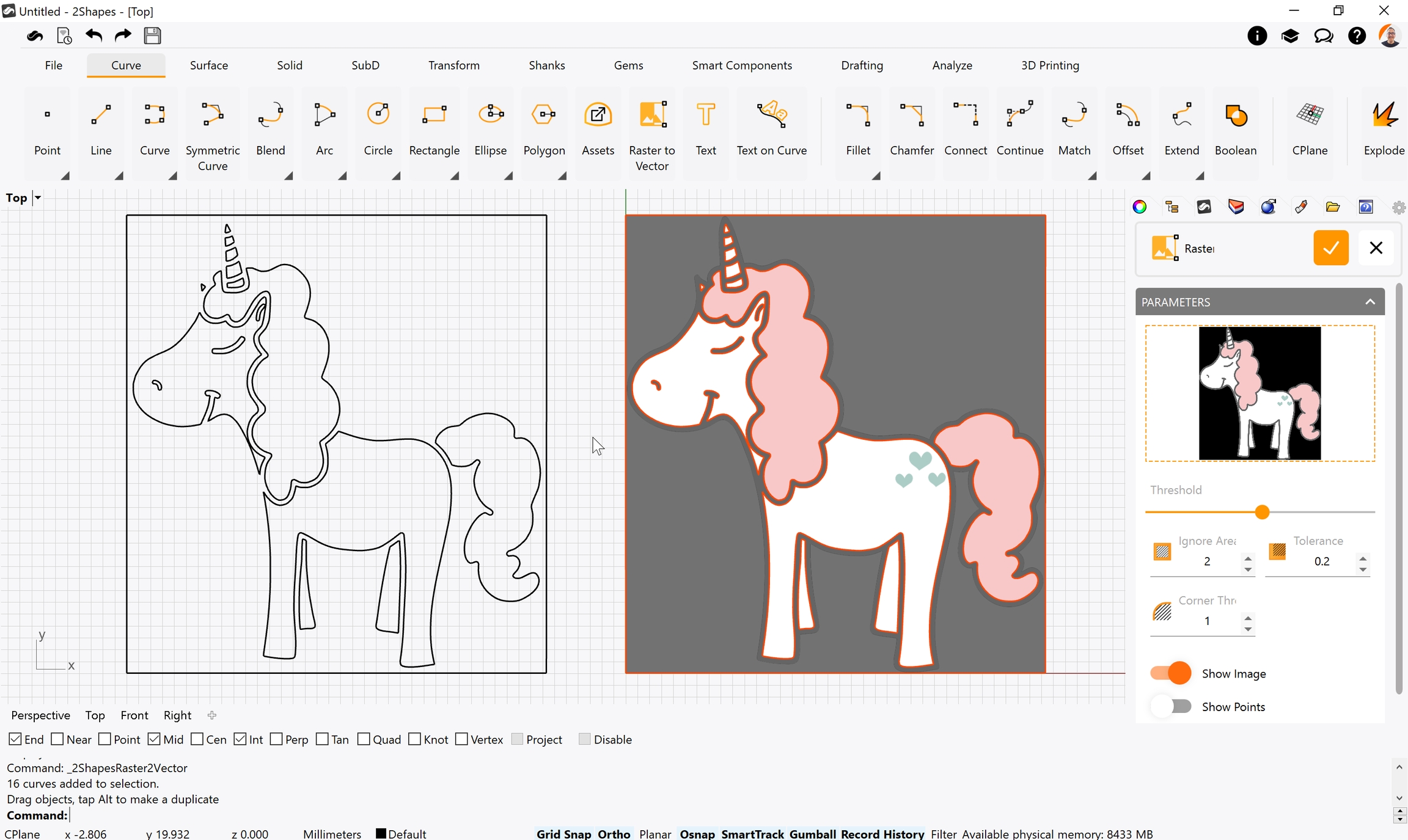Open the Top viewport dropdown arrow

coord(38,197)
